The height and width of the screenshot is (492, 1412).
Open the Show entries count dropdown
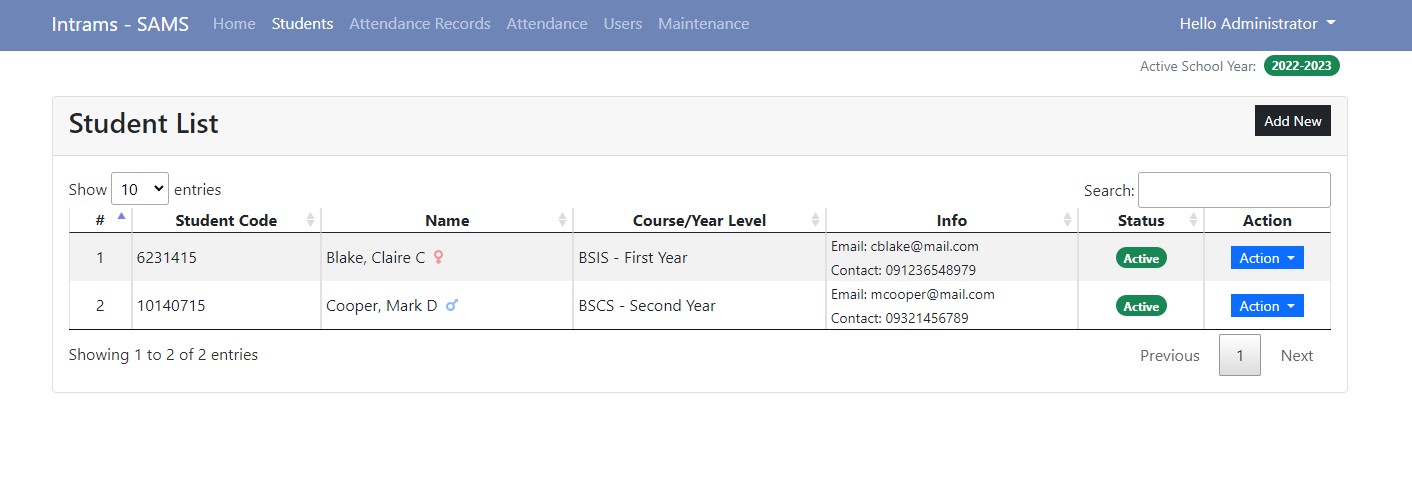pyautogui.click(x=140, y=188)
